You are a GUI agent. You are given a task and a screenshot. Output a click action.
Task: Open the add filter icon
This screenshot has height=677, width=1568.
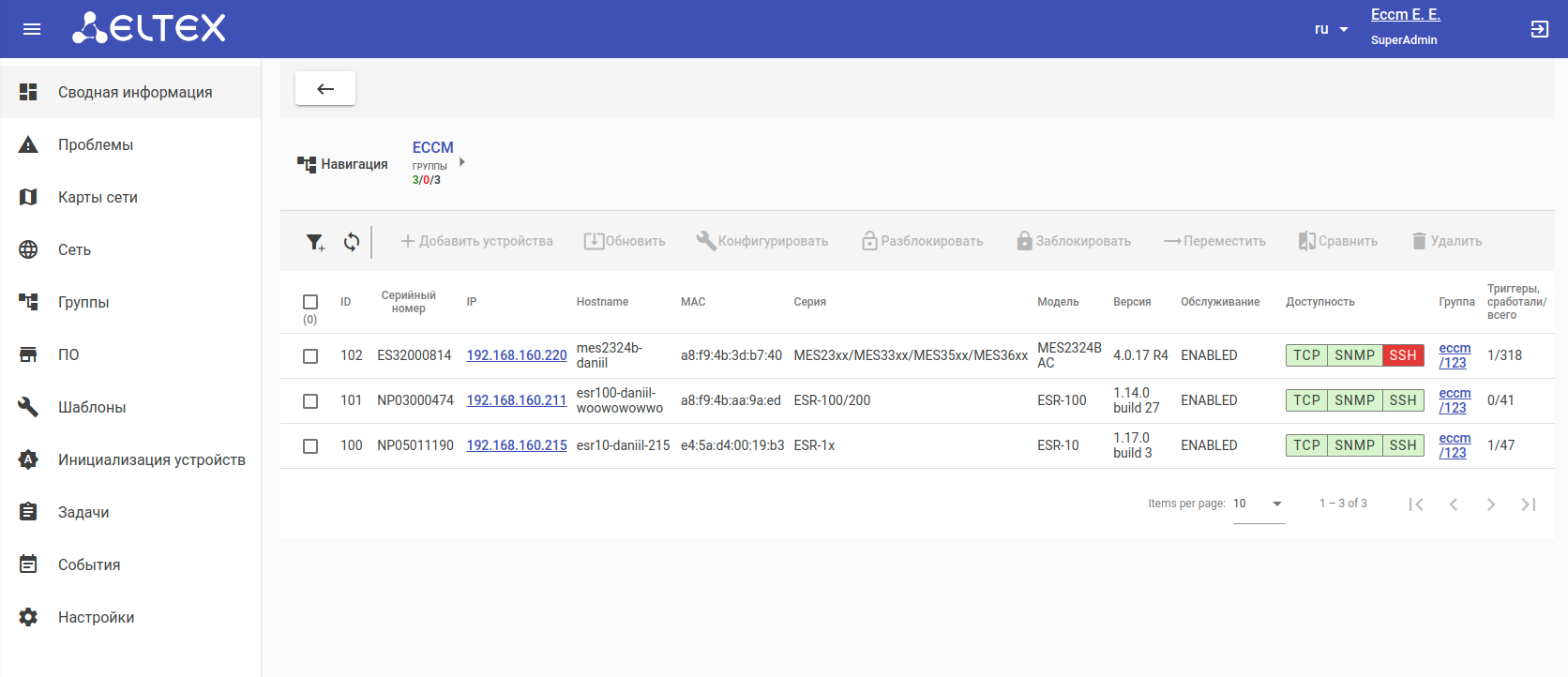[316, 242]
